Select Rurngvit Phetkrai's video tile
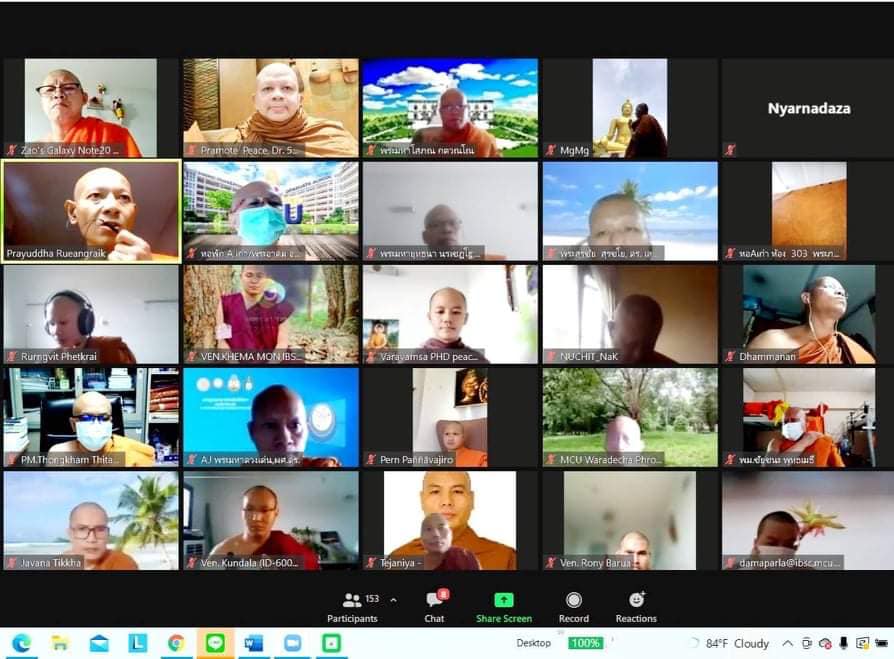The image size is (894, 659). point(91,314)
